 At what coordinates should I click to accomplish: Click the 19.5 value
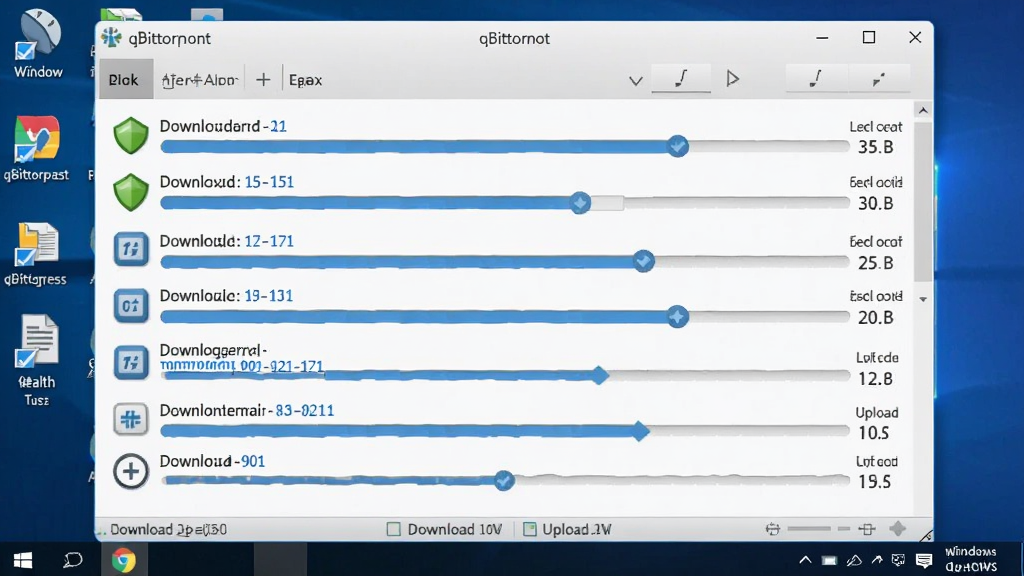[874, 482]
